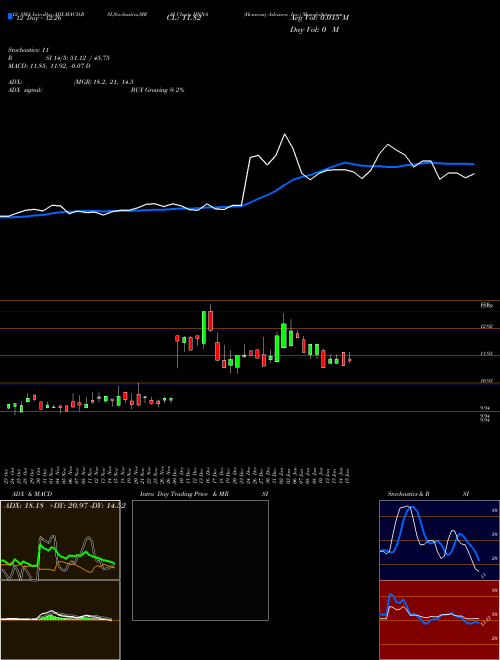Click the 'ADX signal:' label
Viewport: 500px width, 660px height.
[x=25, y=90]
